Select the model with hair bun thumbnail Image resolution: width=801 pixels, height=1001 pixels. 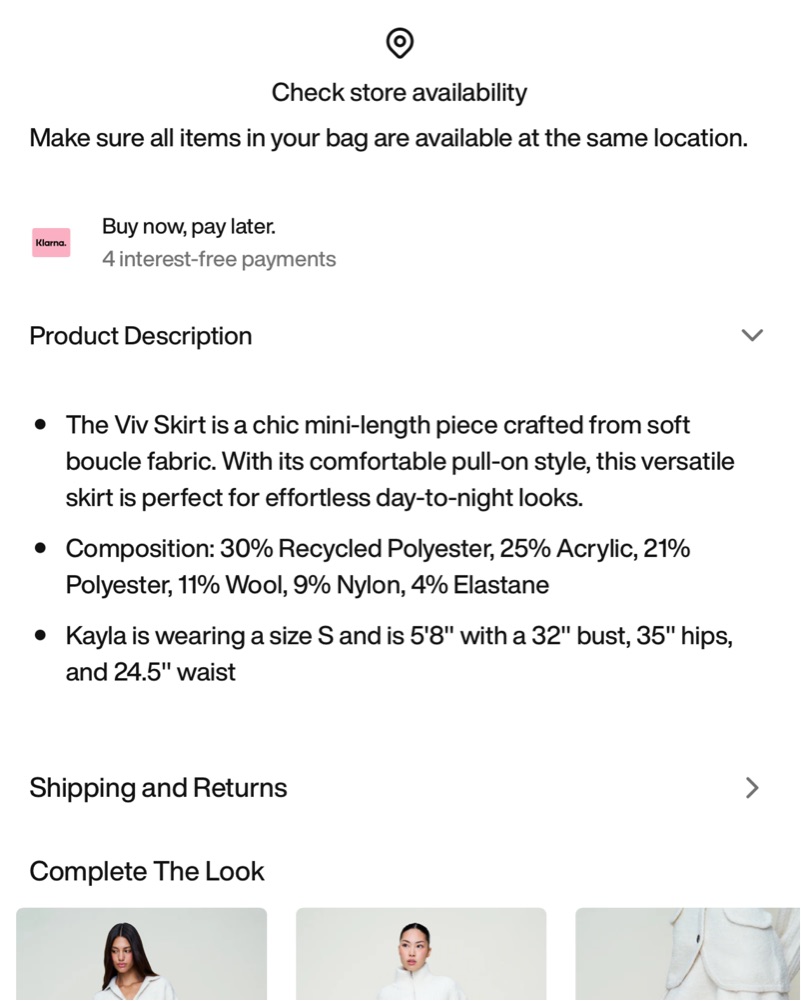tap(421, 954)
